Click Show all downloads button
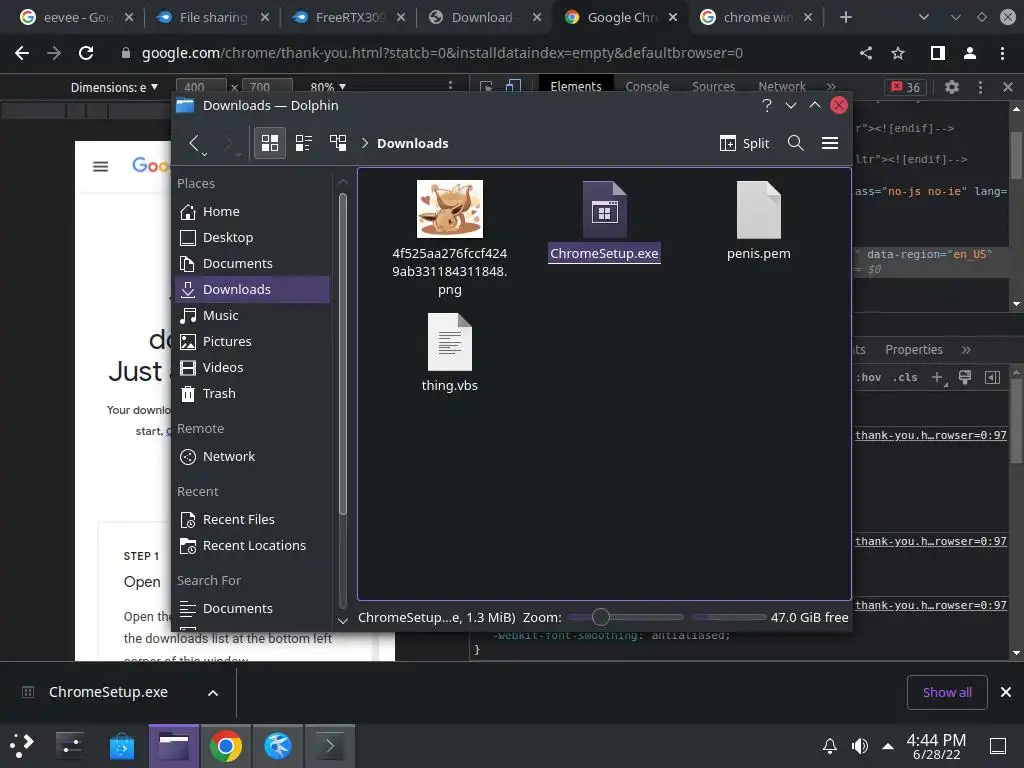1024x768 pixels. pos(947,692)
